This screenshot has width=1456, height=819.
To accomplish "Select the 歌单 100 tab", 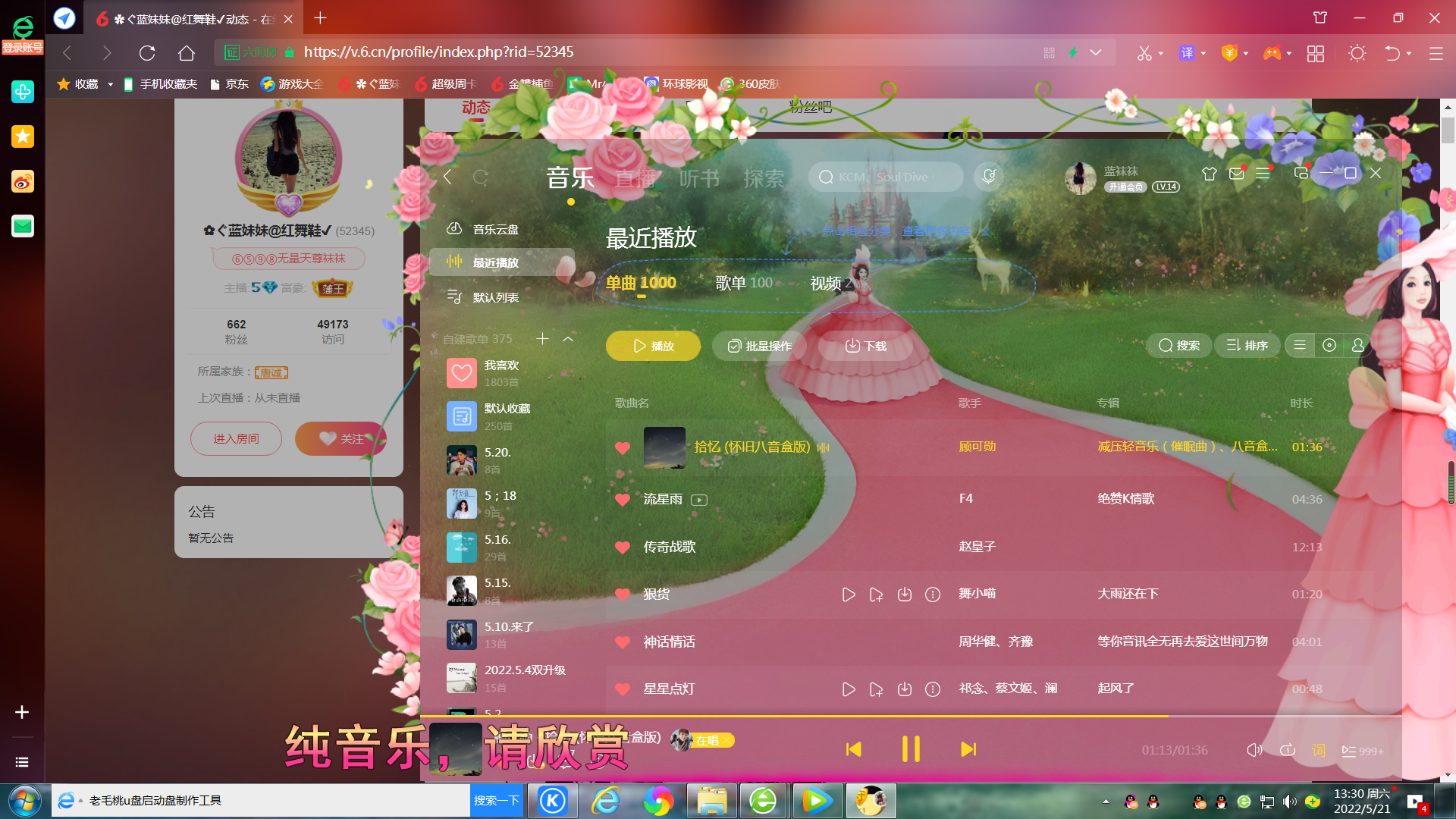I will 744,283.
